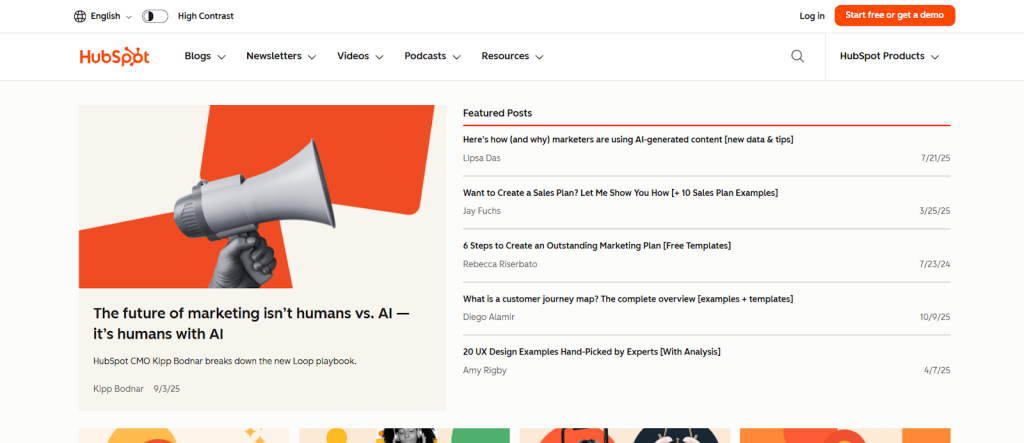Expand the Resources menu

click(512, 56)
